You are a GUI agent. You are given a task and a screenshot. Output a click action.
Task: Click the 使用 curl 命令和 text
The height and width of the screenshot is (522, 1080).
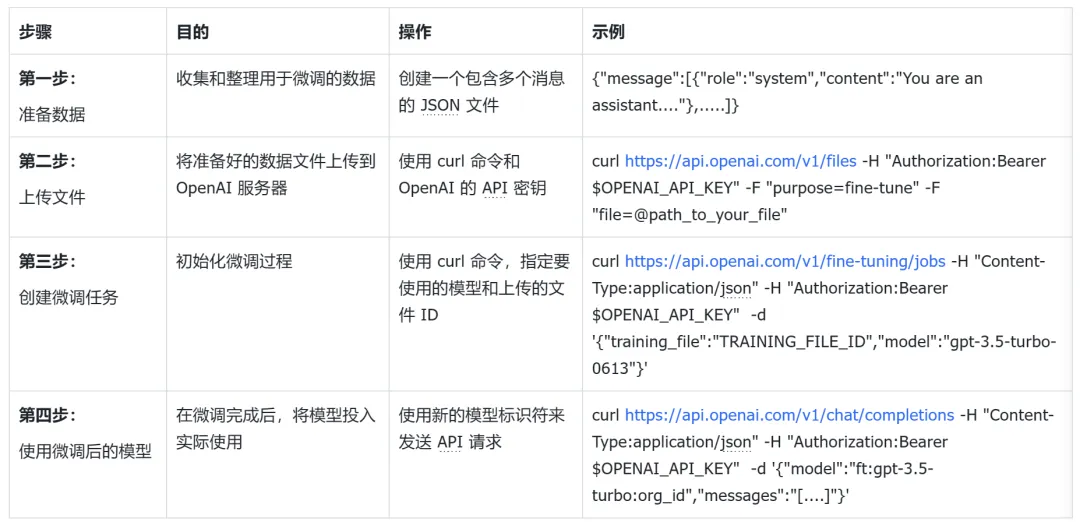click(x=459, y=162)
